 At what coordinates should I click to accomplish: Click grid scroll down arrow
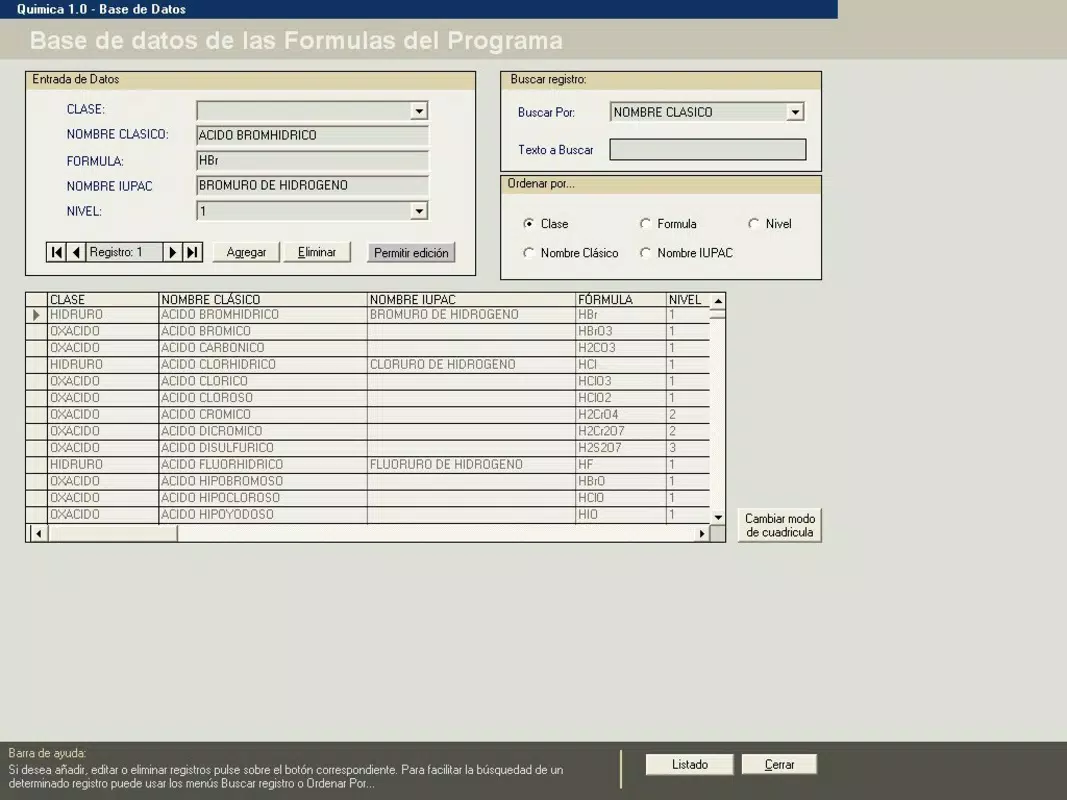(x=718, y=518)
